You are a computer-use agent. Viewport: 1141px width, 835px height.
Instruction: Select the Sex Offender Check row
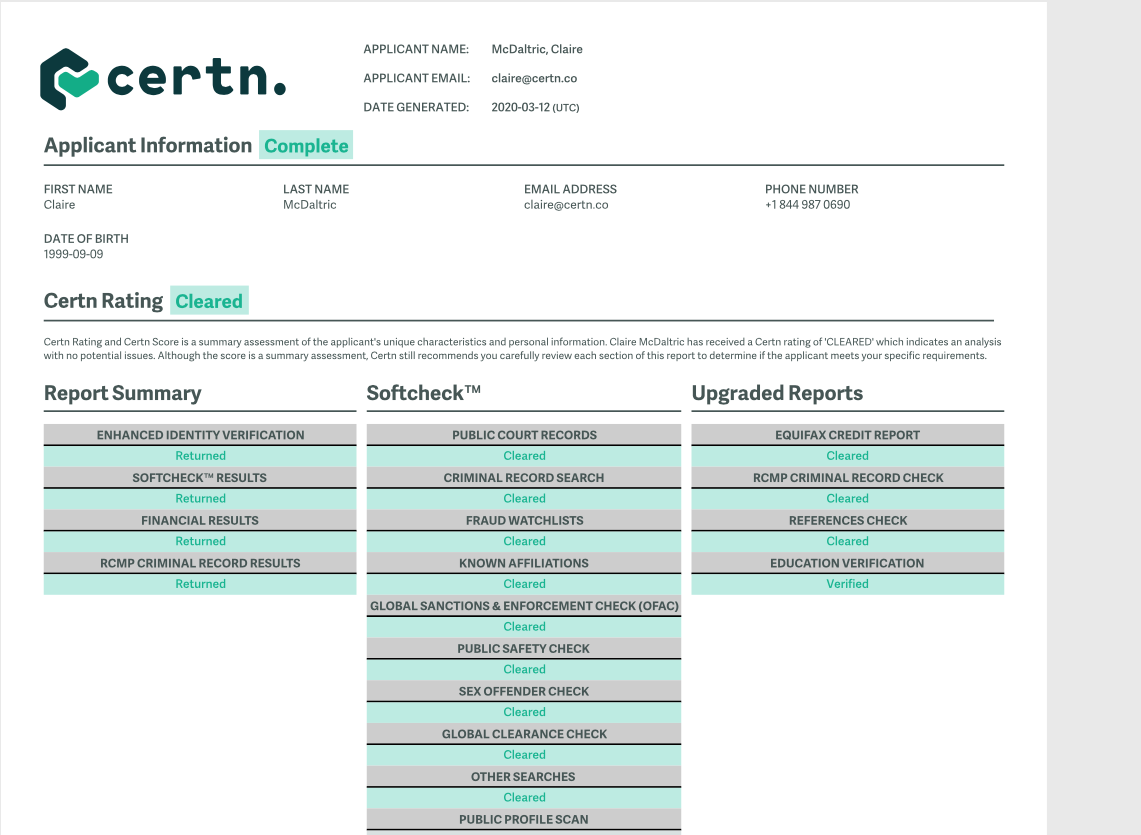coord(524,690)
